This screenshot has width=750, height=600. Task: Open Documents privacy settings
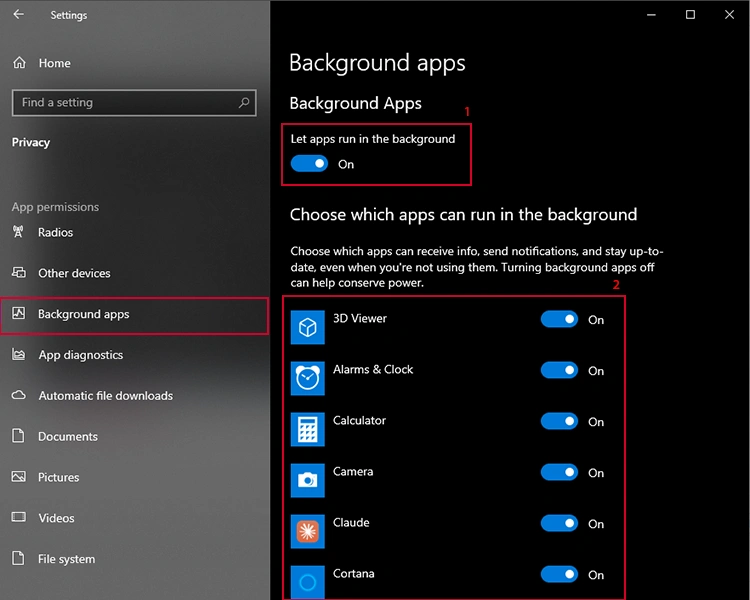[134, 436]
